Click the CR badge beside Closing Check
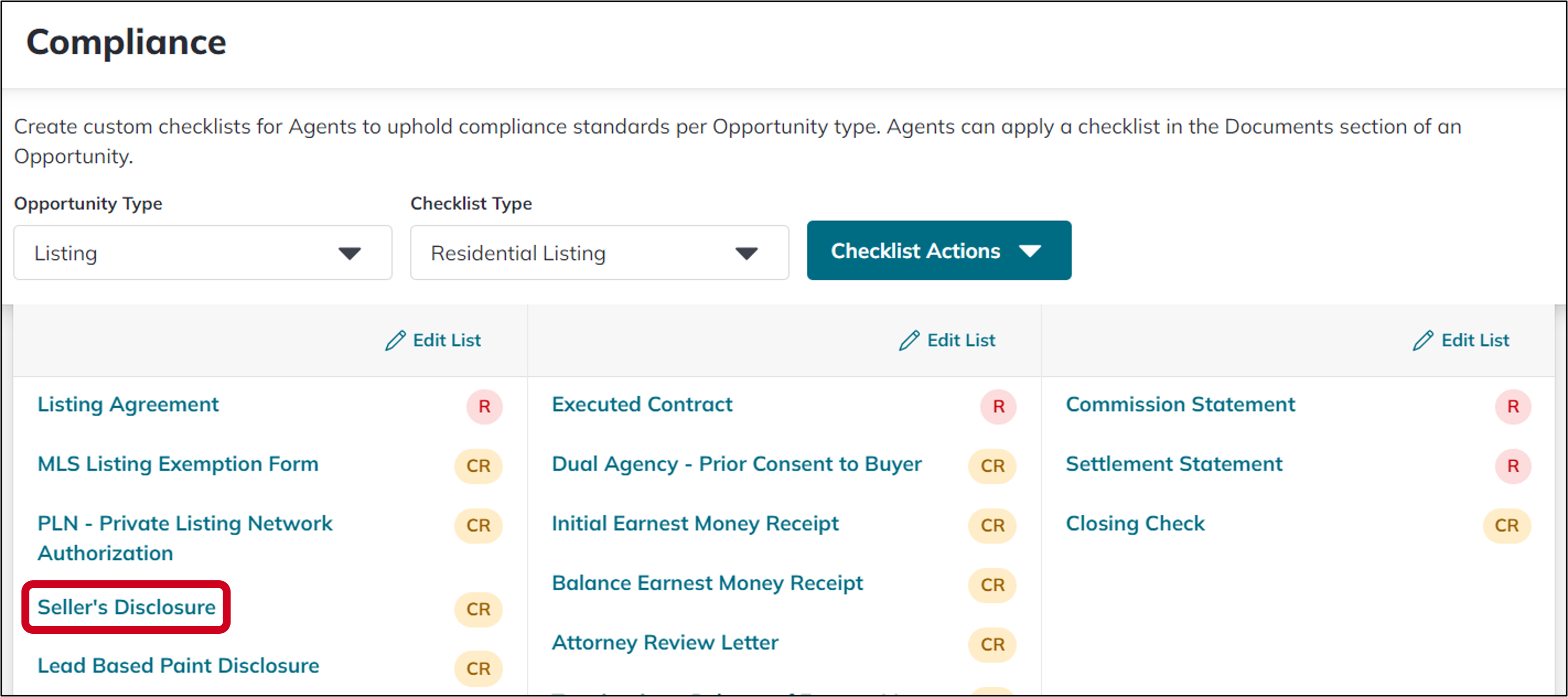The height and width of the screenshot is (697, 1568). coord(1508,526)
